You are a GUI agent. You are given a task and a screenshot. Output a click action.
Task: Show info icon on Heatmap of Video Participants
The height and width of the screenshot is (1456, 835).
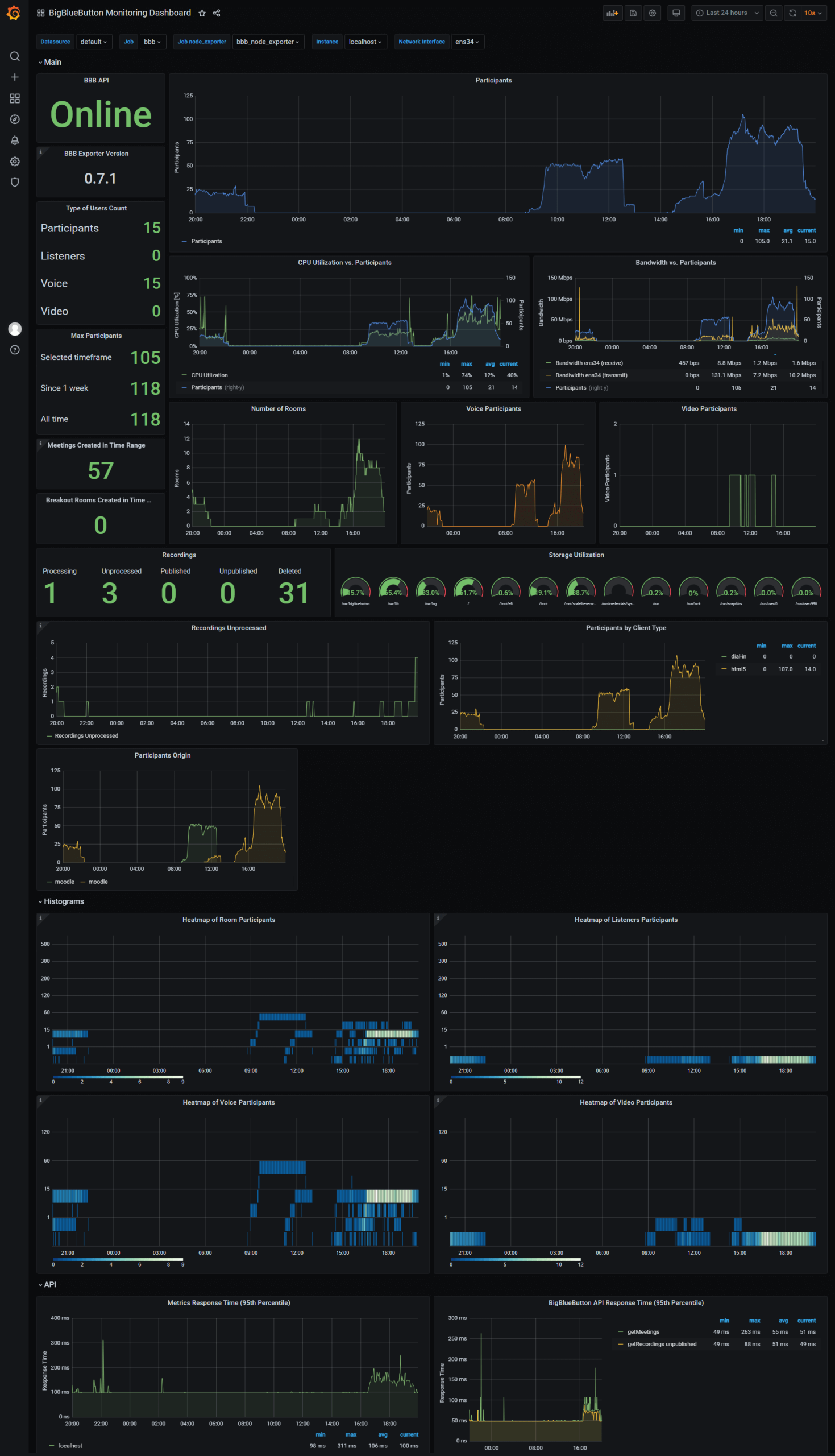[x=438, y=1101]
